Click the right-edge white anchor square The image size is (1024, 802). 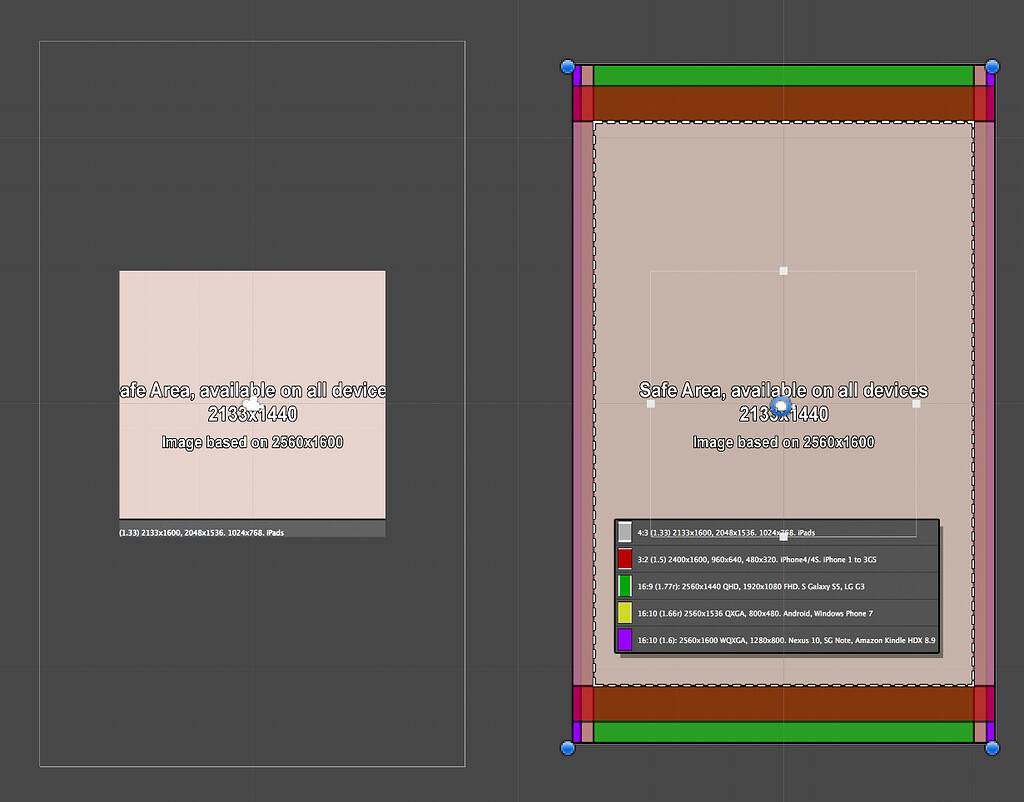(916, 403)
